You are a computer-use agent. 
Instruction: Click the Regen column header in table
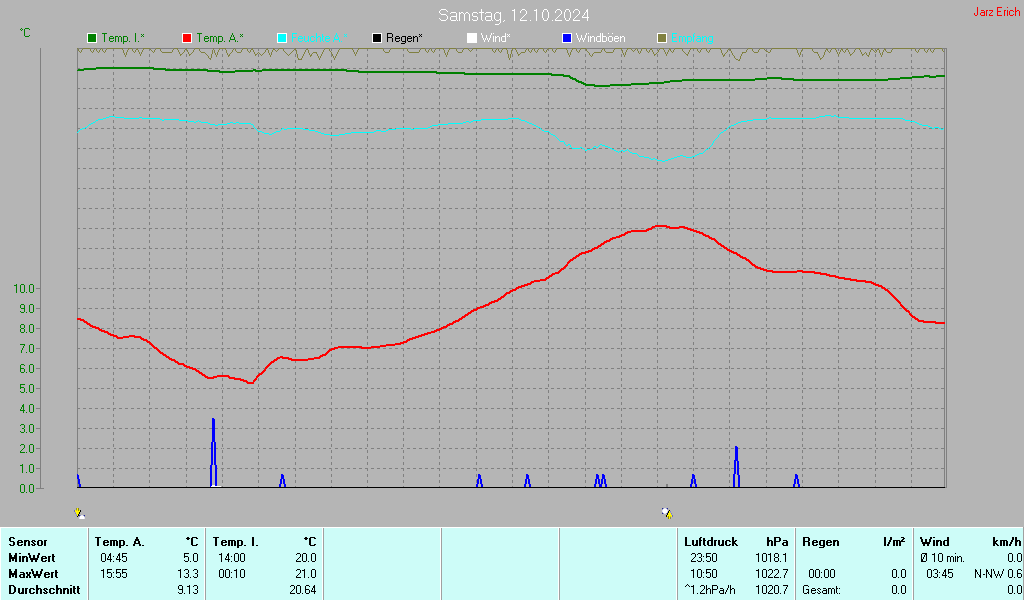[x=820, y=542]
